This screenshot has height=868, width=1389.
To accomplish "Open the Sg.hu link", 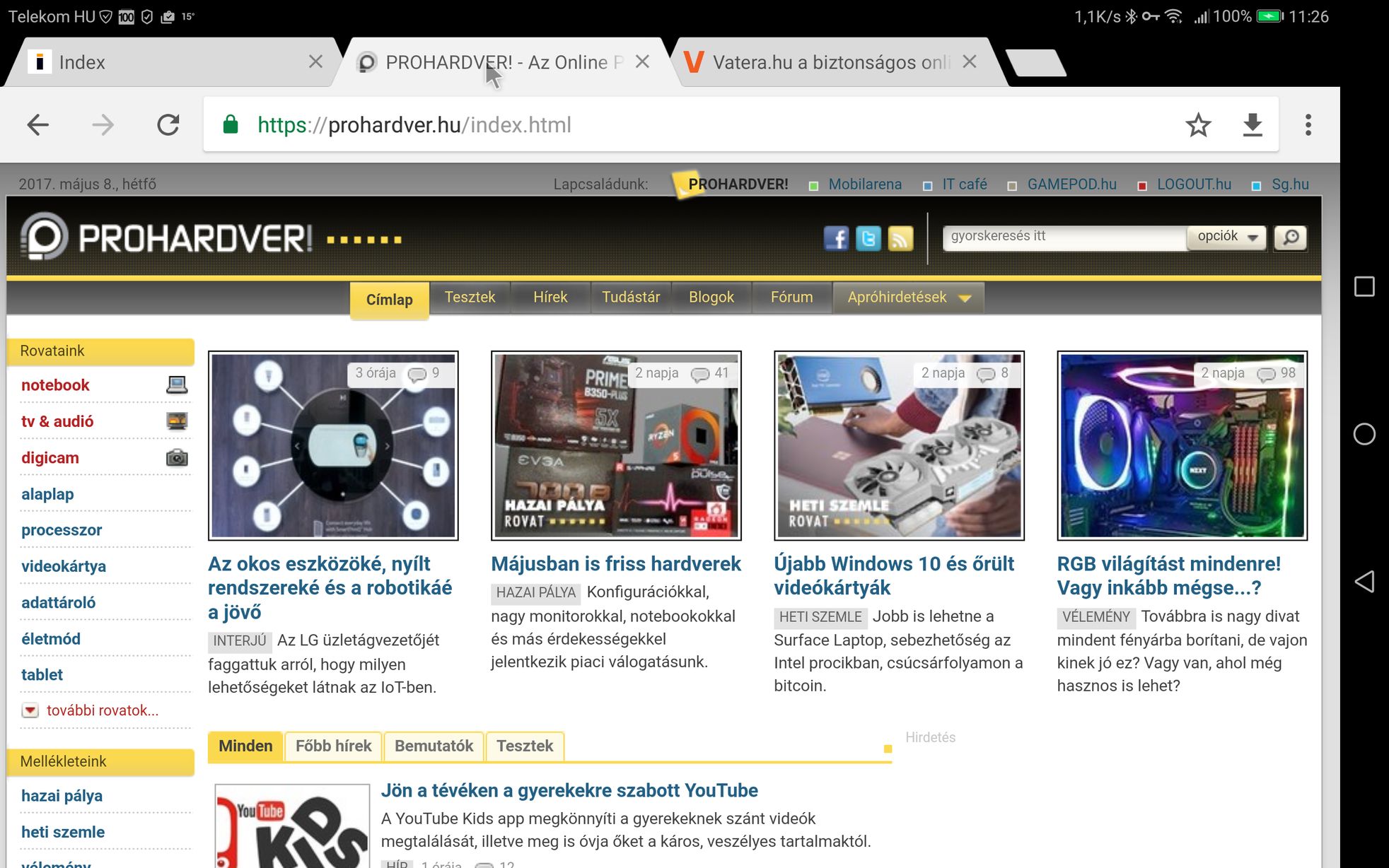I will tap(1290, 184).
